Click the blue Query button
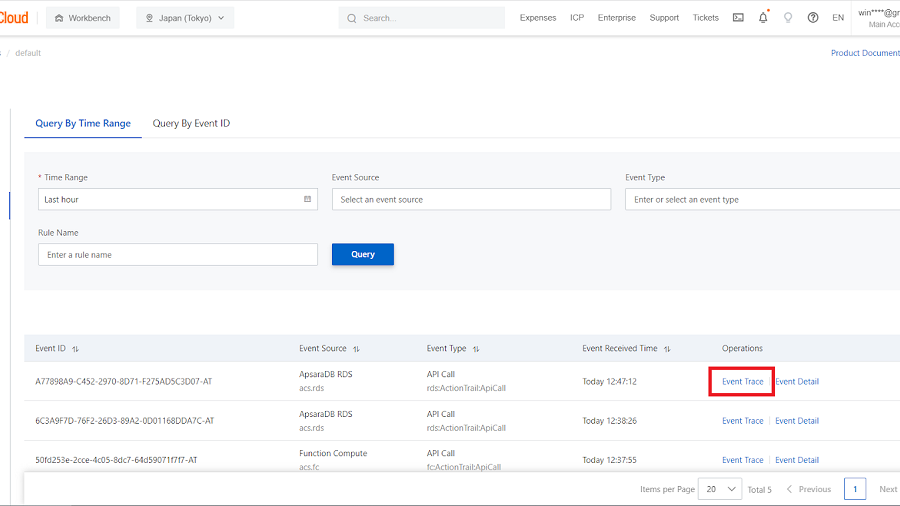This screenshot has height=506, width=900. point(363,254)
